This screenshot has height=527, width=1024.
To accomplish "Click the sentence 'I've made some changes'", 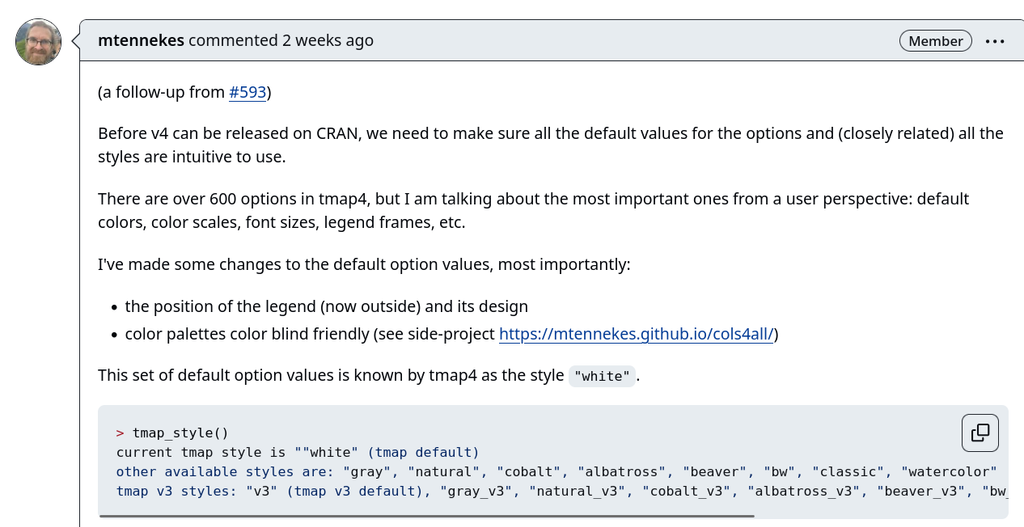I will click(364, 264).
